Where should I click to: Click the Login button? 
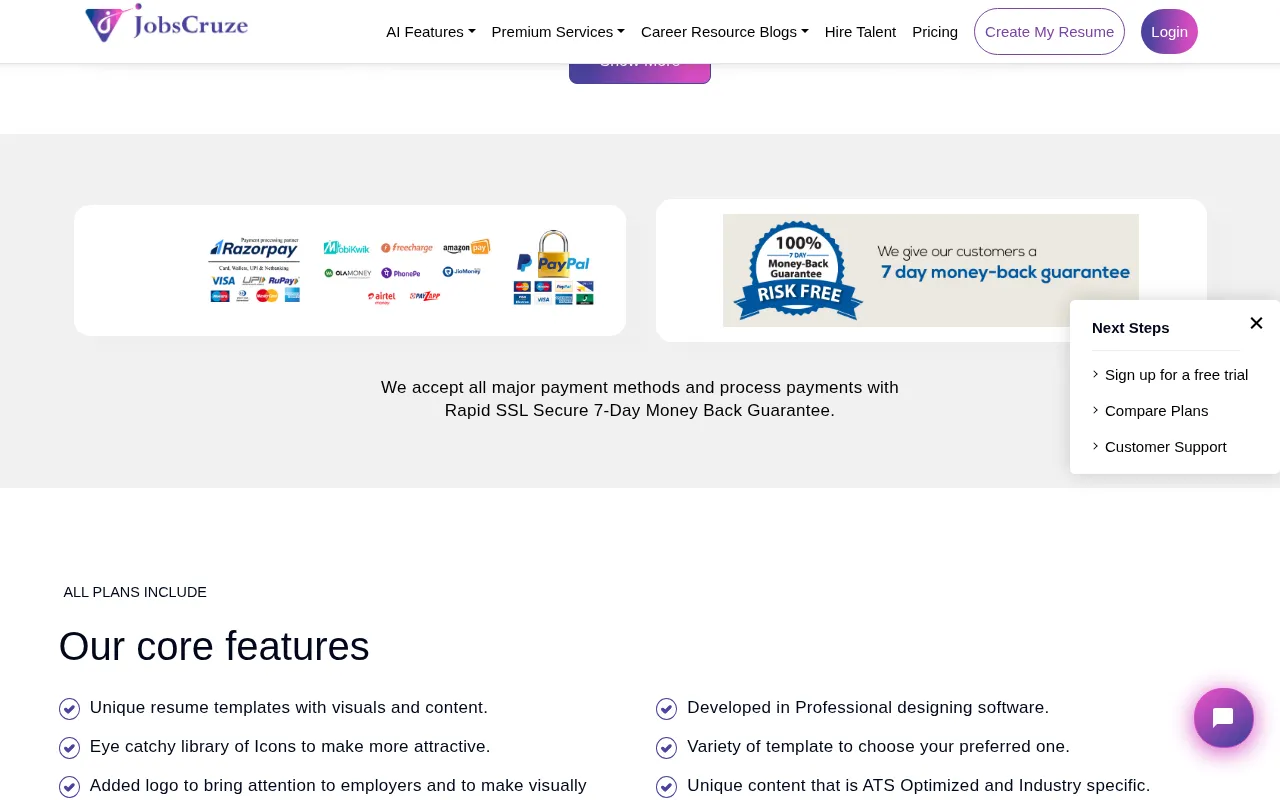1169,31
